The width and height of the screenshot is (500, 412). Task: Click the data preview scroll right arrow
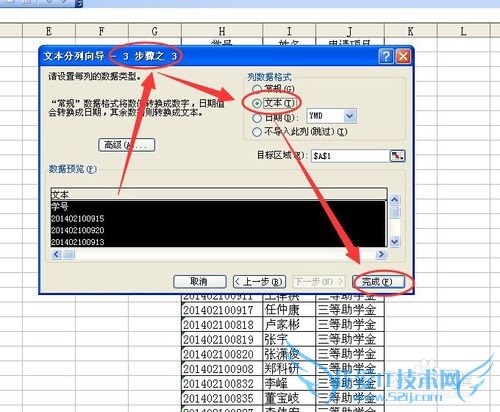(x=381, y=254)
